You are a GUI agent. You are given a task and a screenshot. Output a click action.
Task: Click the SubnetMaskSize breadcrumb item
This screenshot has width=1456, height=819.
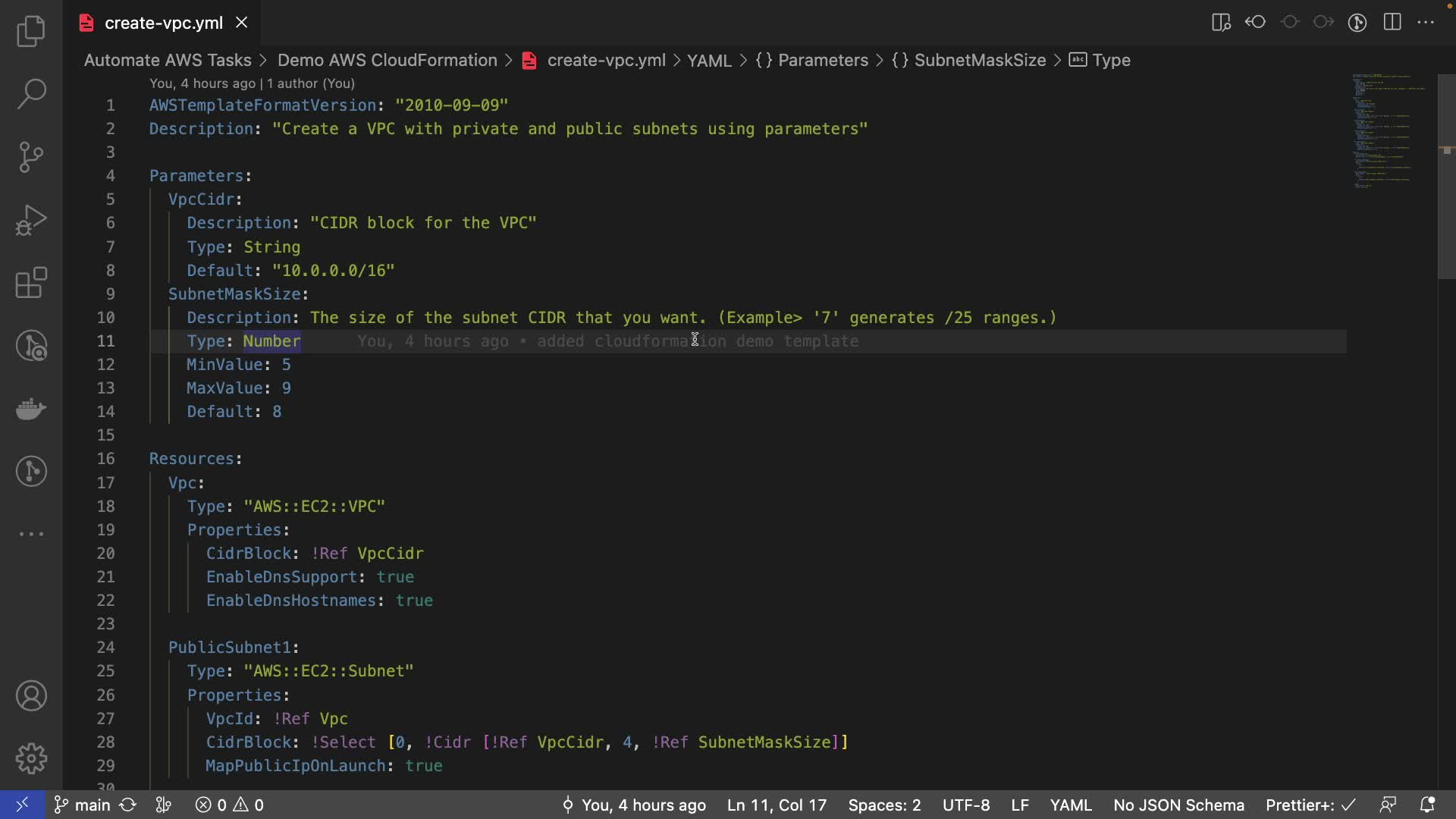[x=979, y=60]
